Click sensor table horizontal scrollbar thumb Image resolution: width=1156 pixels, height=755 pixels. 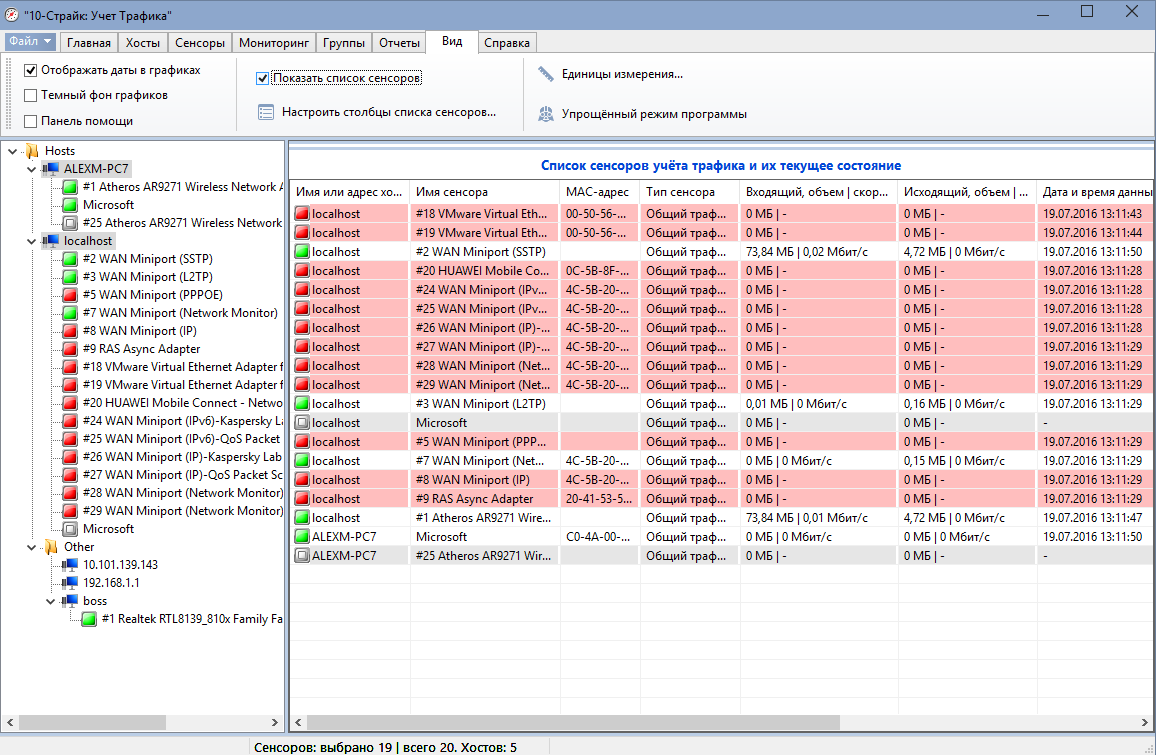pos(573,723)
